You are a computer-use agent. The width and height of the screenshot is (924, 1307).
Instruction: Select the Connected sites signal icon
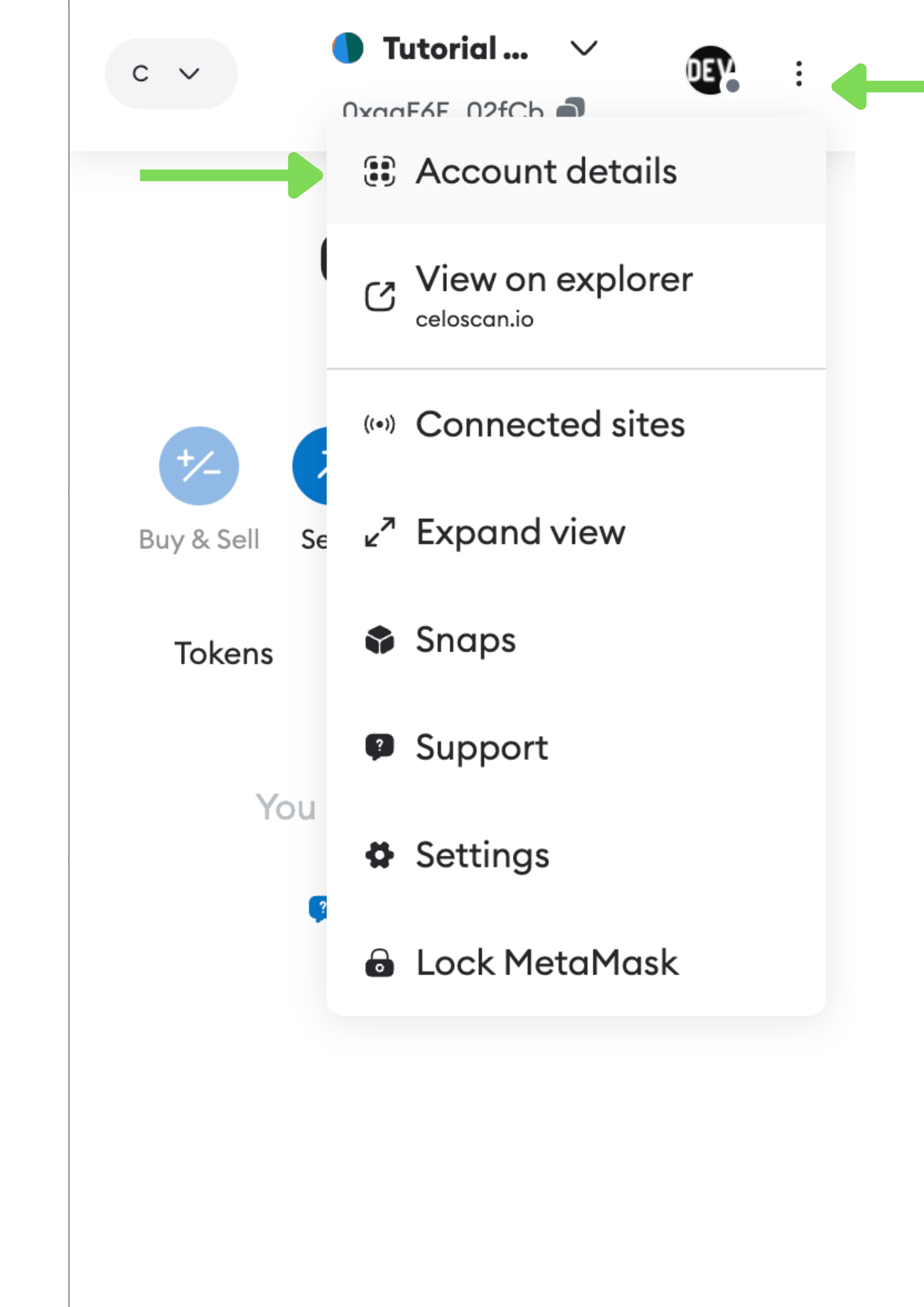tap(380, 423)
